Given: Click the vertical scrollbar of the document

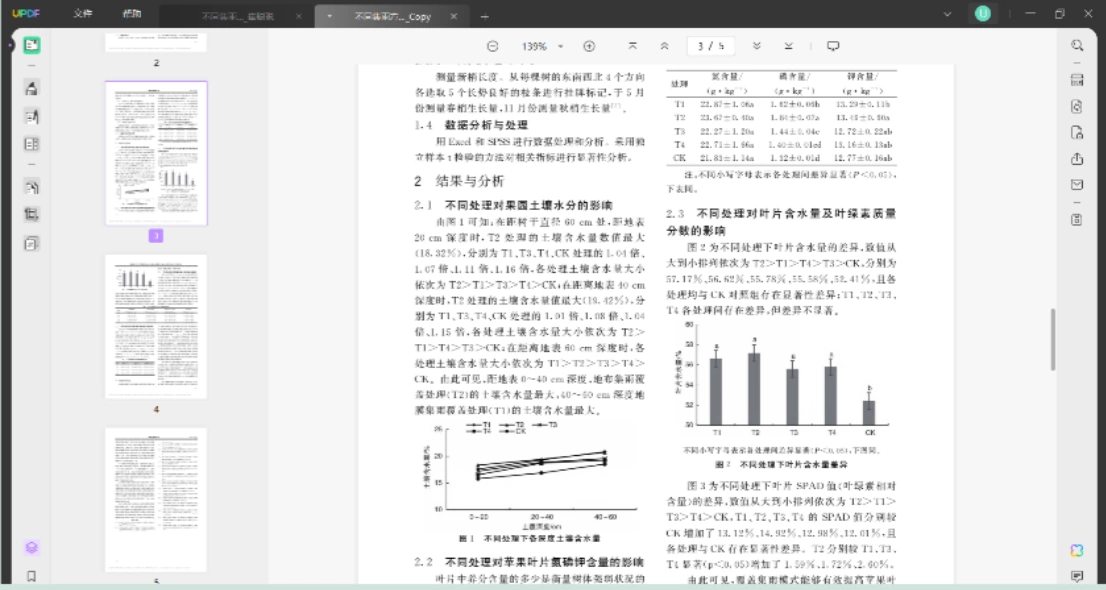Looking at the screenshot, I should [x=1053, y=339].
